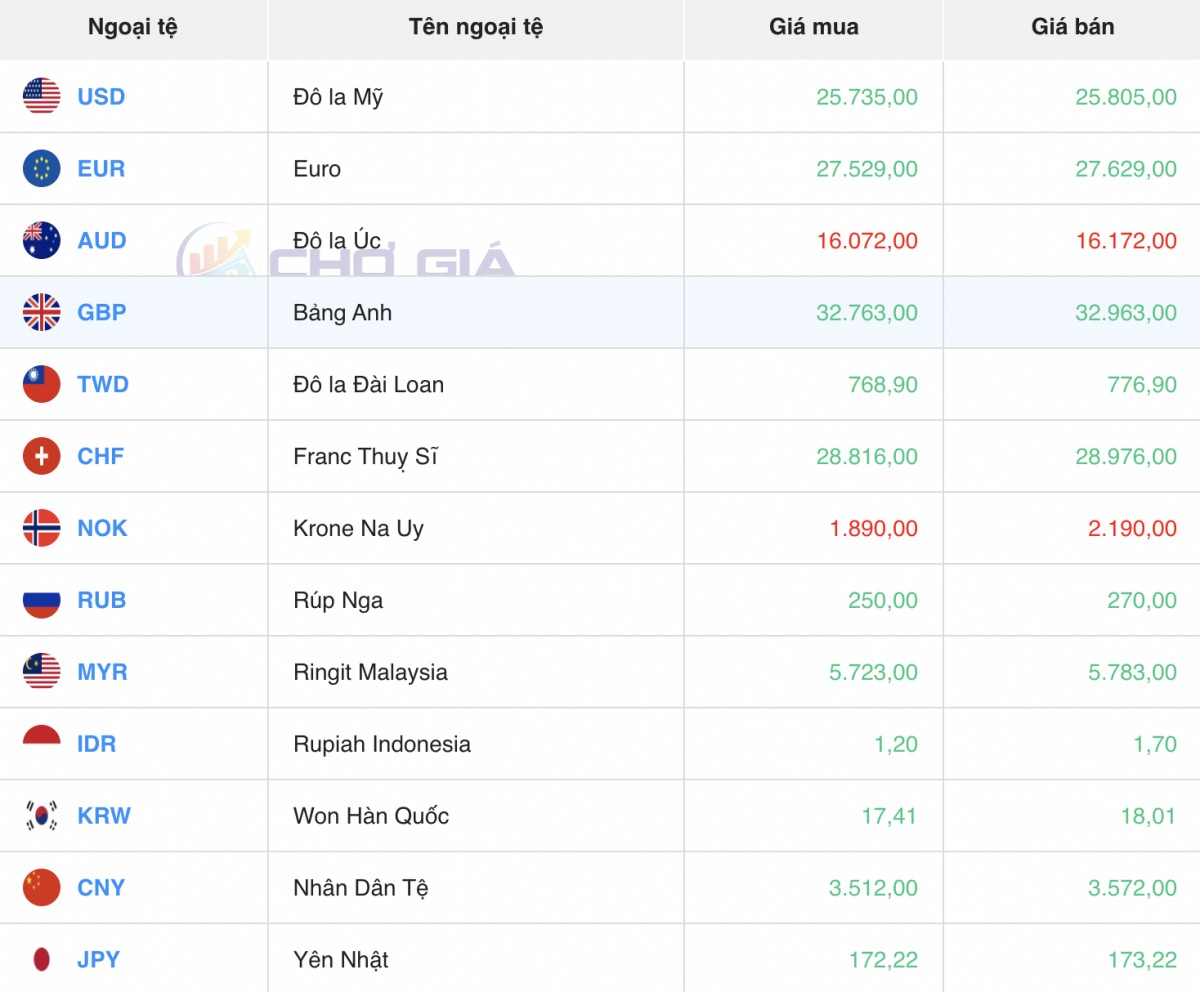This screenshot has width=1200, height=992.
Task: Click the Japanese flag icon
Action: (x=42, y=960)
